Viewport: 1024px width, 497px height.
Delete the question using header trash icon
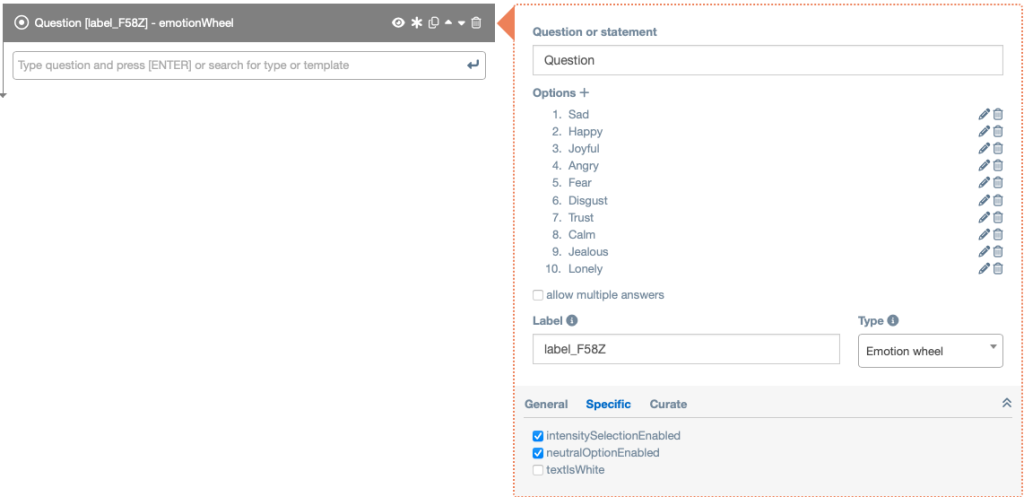pos(476,22)
